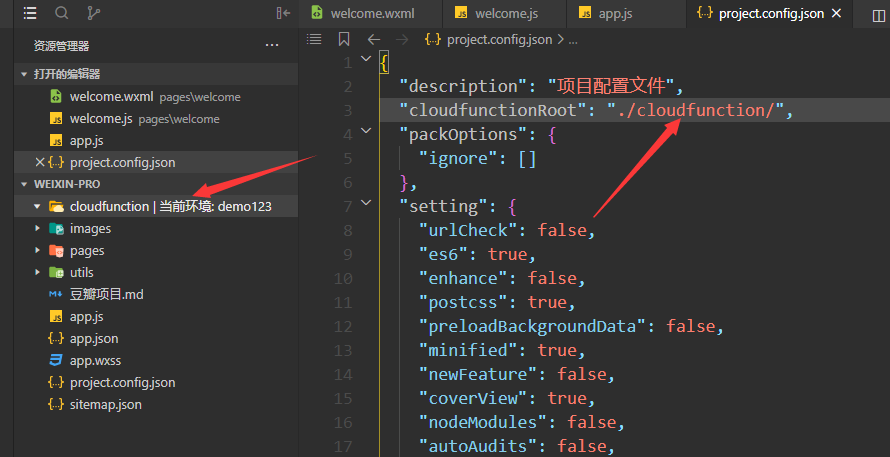Switch to the welcome.wxml tab

[x=371, y=14]
